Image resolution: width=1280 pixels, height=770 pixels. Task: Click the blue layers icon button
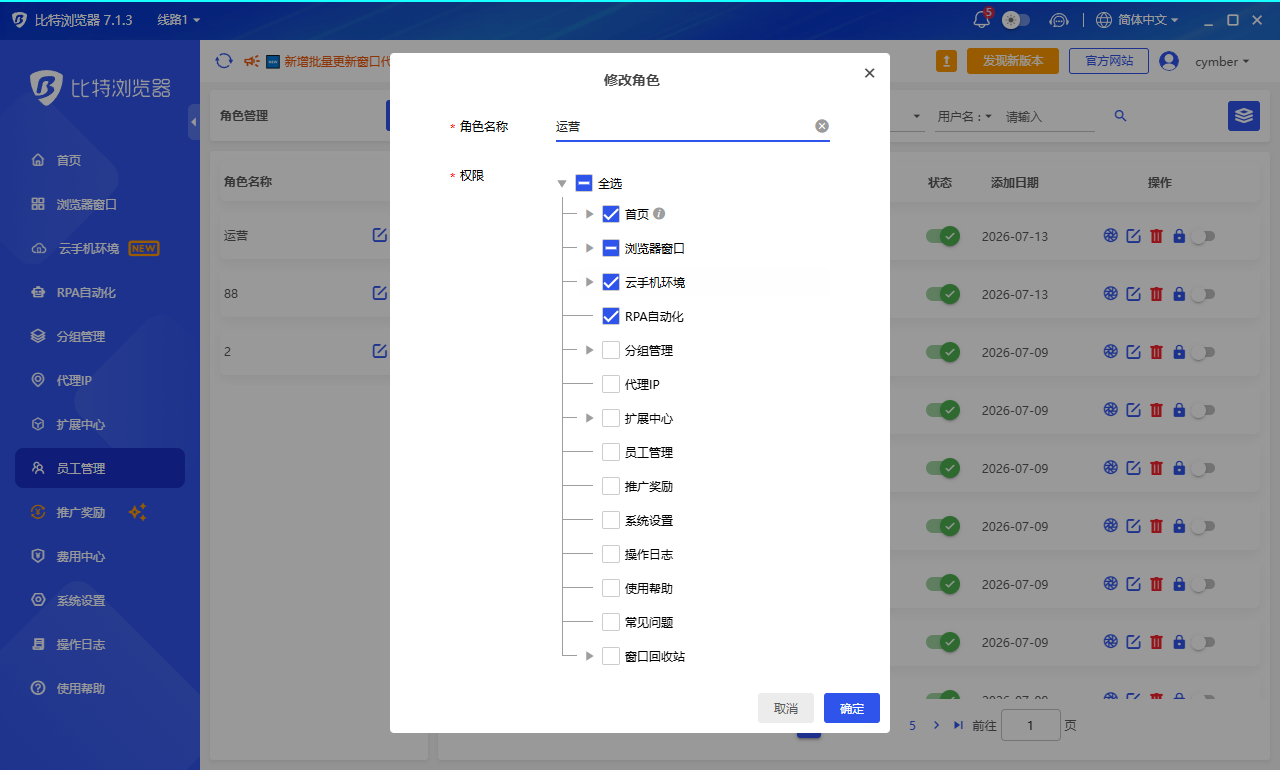click(x=1244, y=116)
